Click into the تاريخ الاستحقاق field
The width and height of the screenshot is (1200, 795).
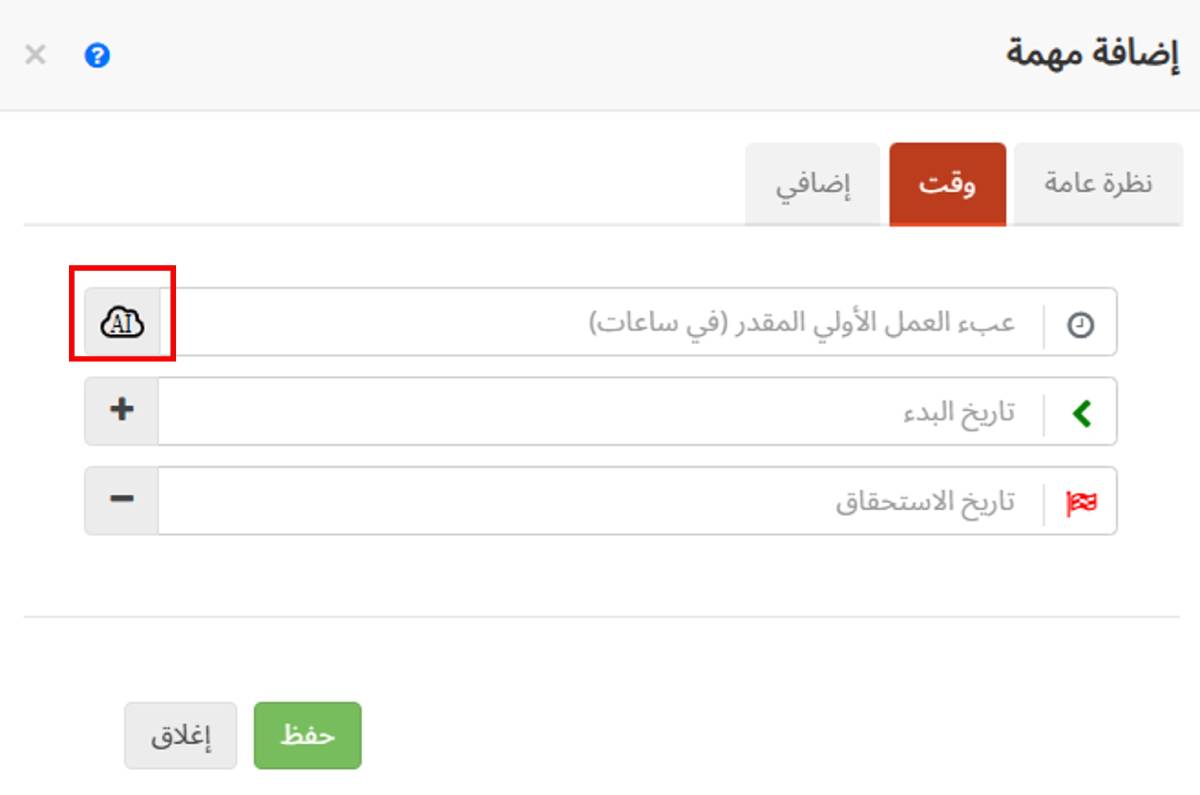(x=600, y=501)
